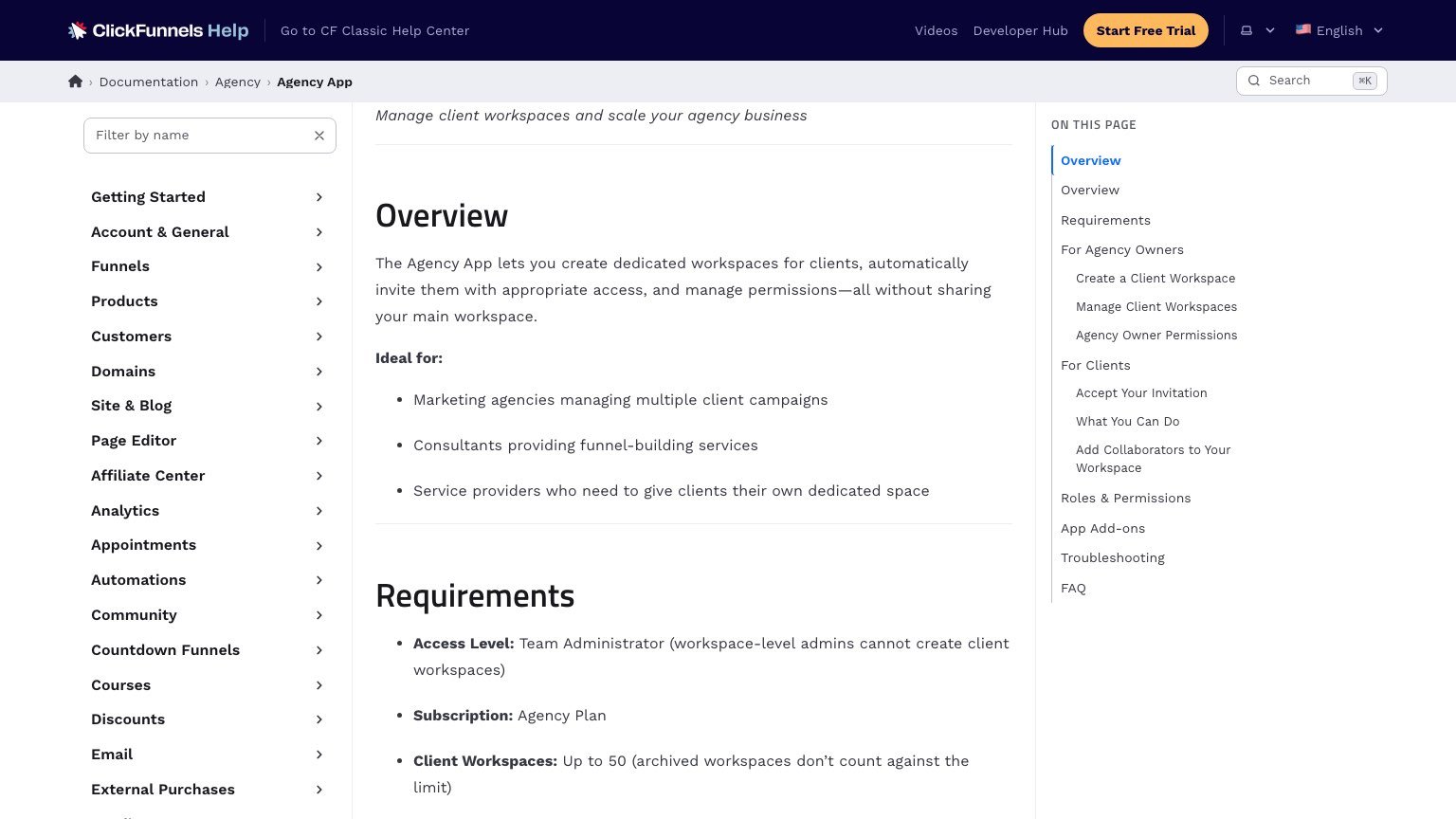
Task: Click the US flag language icon
Action: point(1303,29)
